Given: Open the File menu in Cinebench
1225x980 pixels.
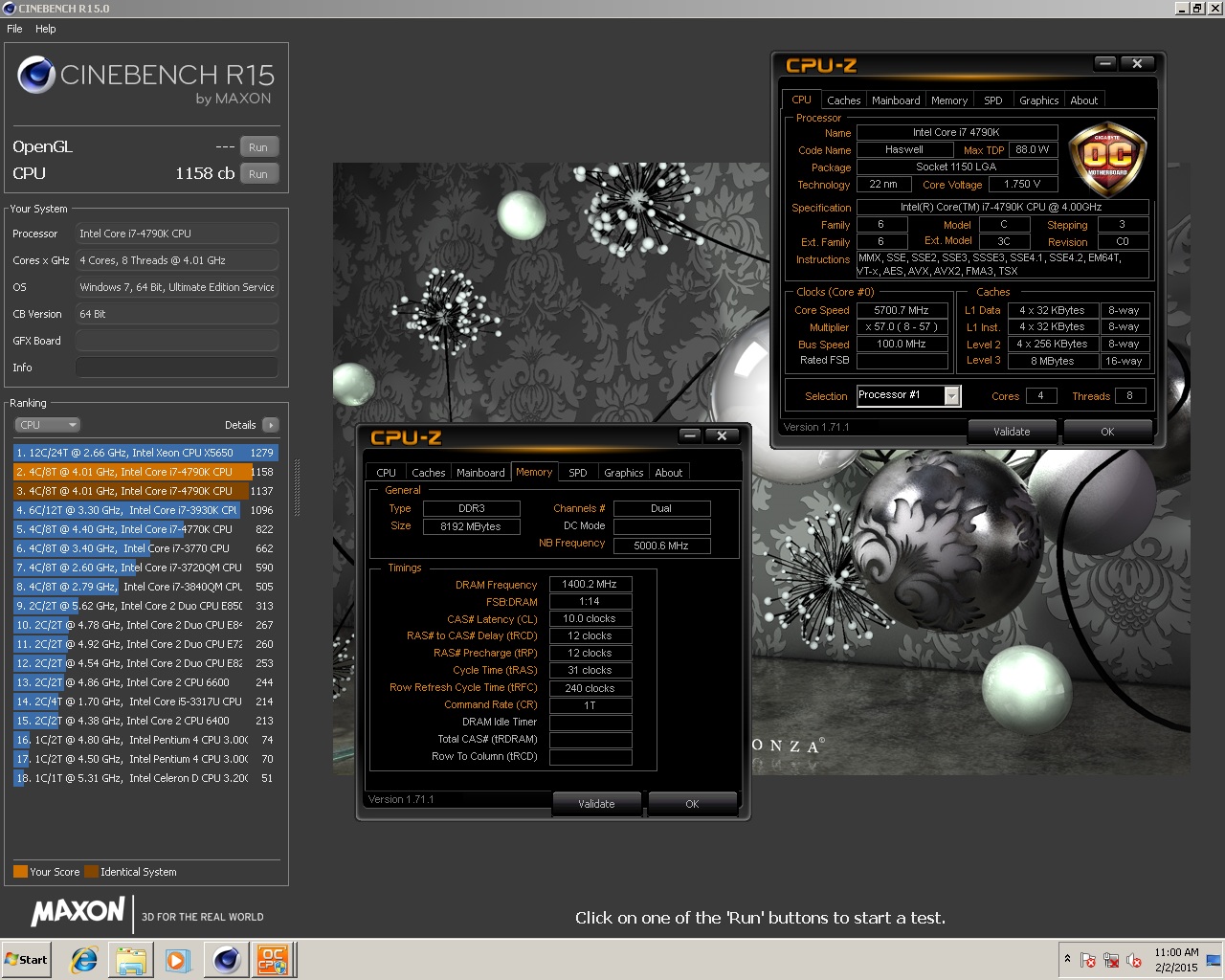Looking at the screenshot, I should pyautogui.click(x=14, y=29).
